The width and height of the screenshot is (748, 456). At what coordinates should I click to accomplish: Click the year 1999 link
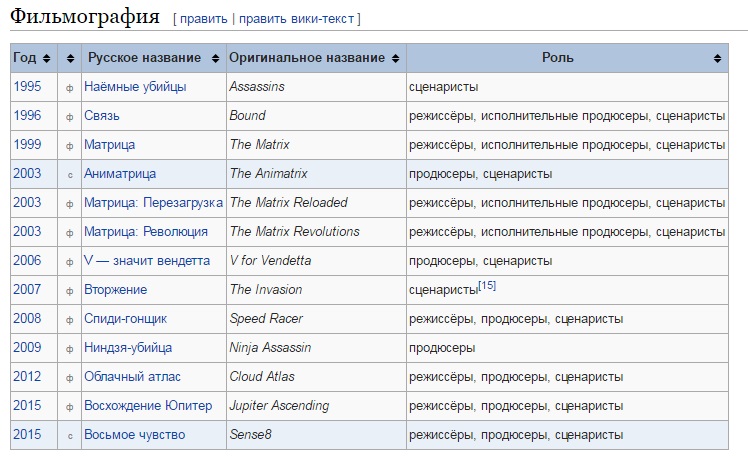coord(27,145)
